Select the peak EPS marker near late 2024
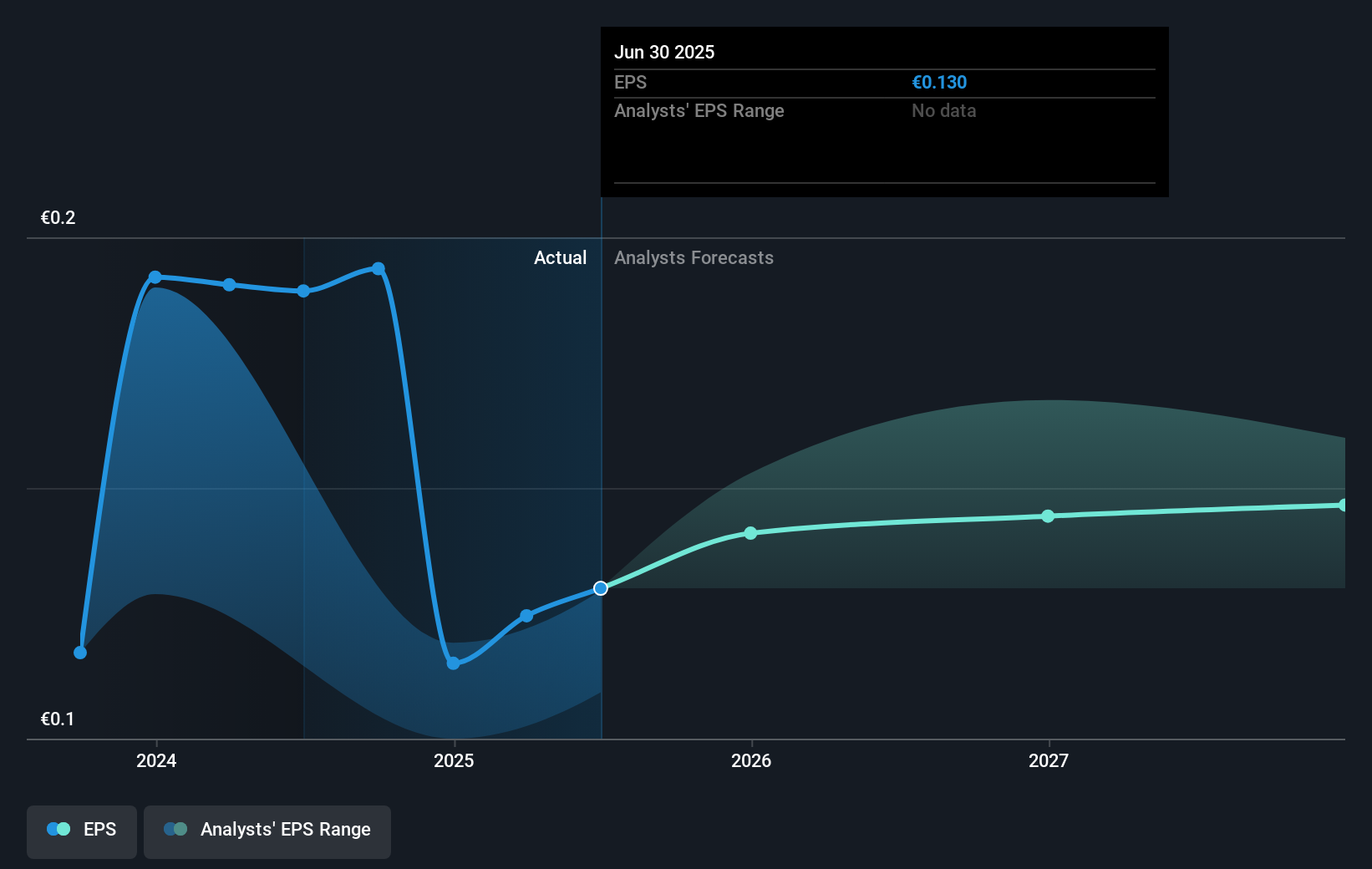The height and width of the screenshot is (869, 1372). click(379, 267)
